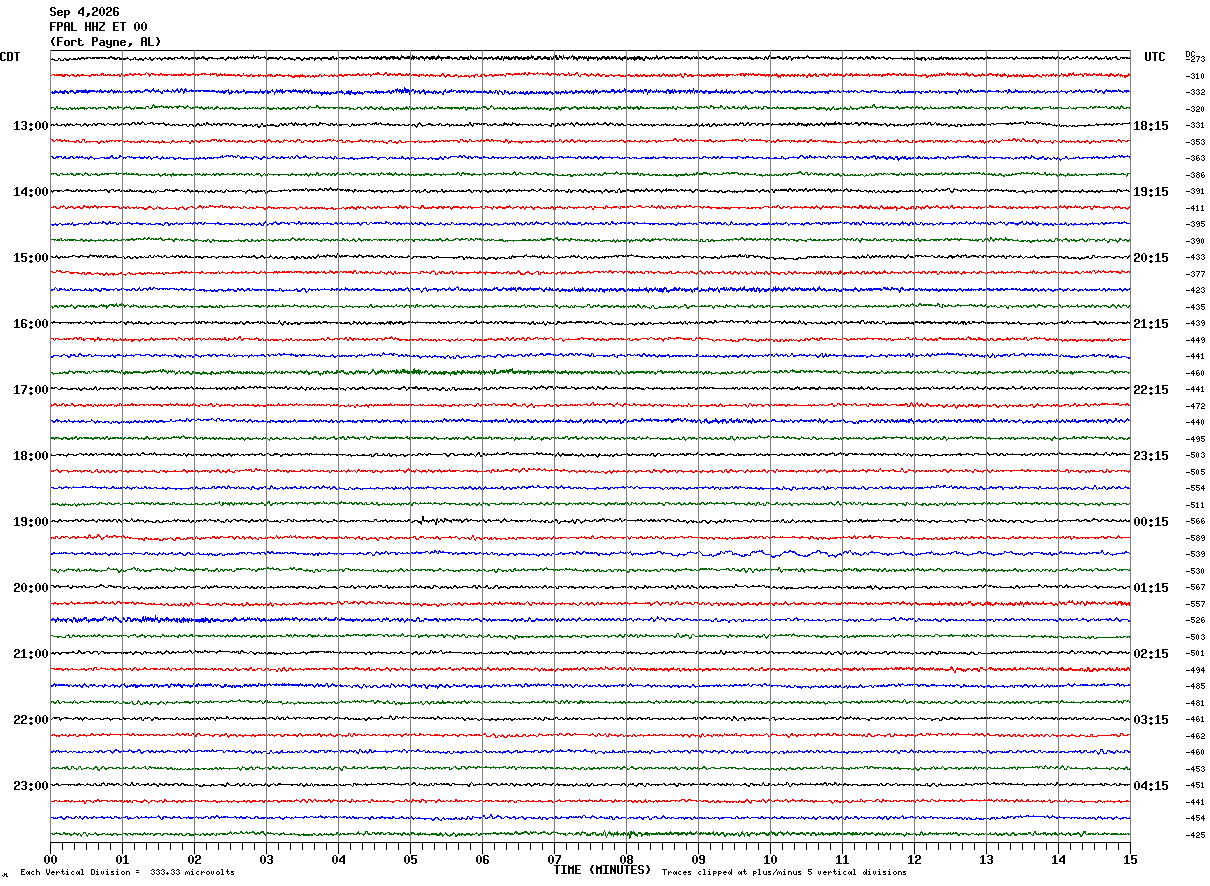Click the 00:15 UTC time label
Image resolution: width=1210 pixels, height=886 pixels.
[1151, 522]
